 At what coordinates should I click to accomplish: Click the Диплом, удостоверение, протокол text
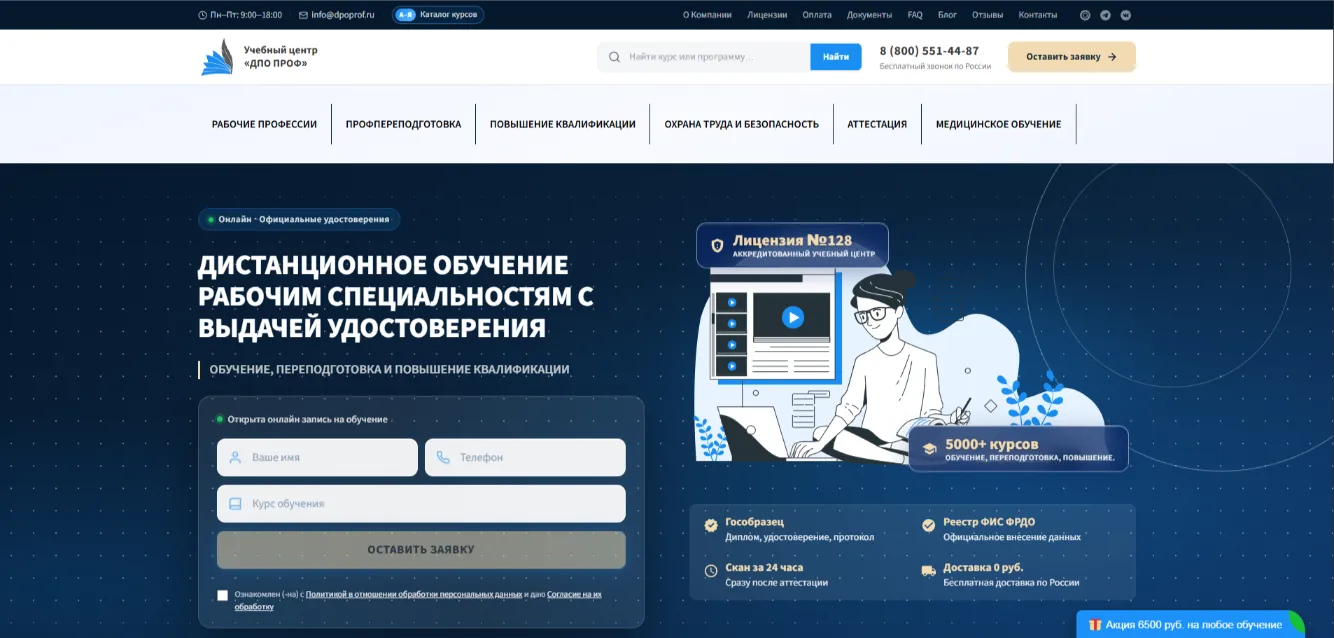(x=799, y=537)
